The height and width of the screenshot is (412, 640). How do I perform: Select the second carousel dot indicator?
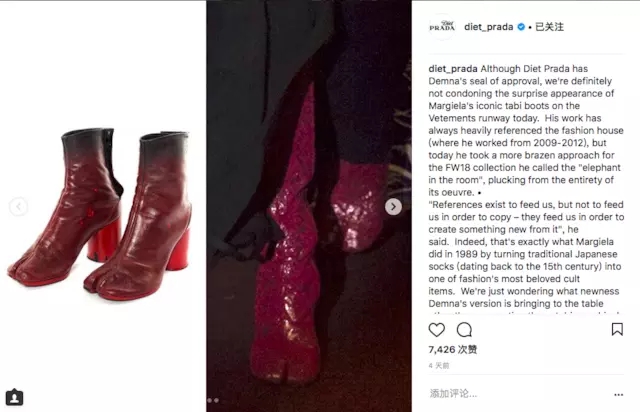click(216, 401)
